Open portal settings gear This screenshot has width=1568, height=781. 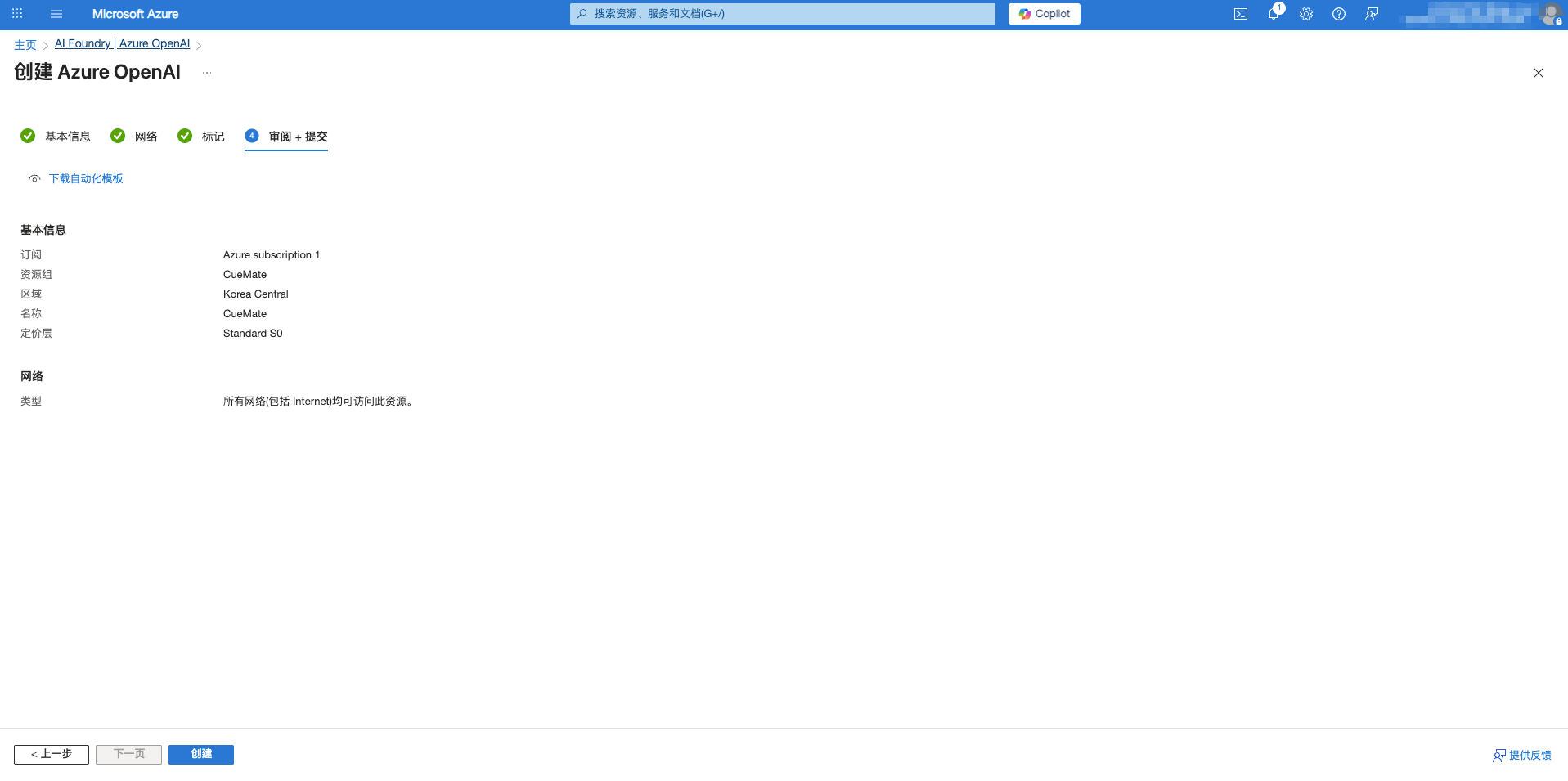pyautogui.click(x=1306, y=14)
